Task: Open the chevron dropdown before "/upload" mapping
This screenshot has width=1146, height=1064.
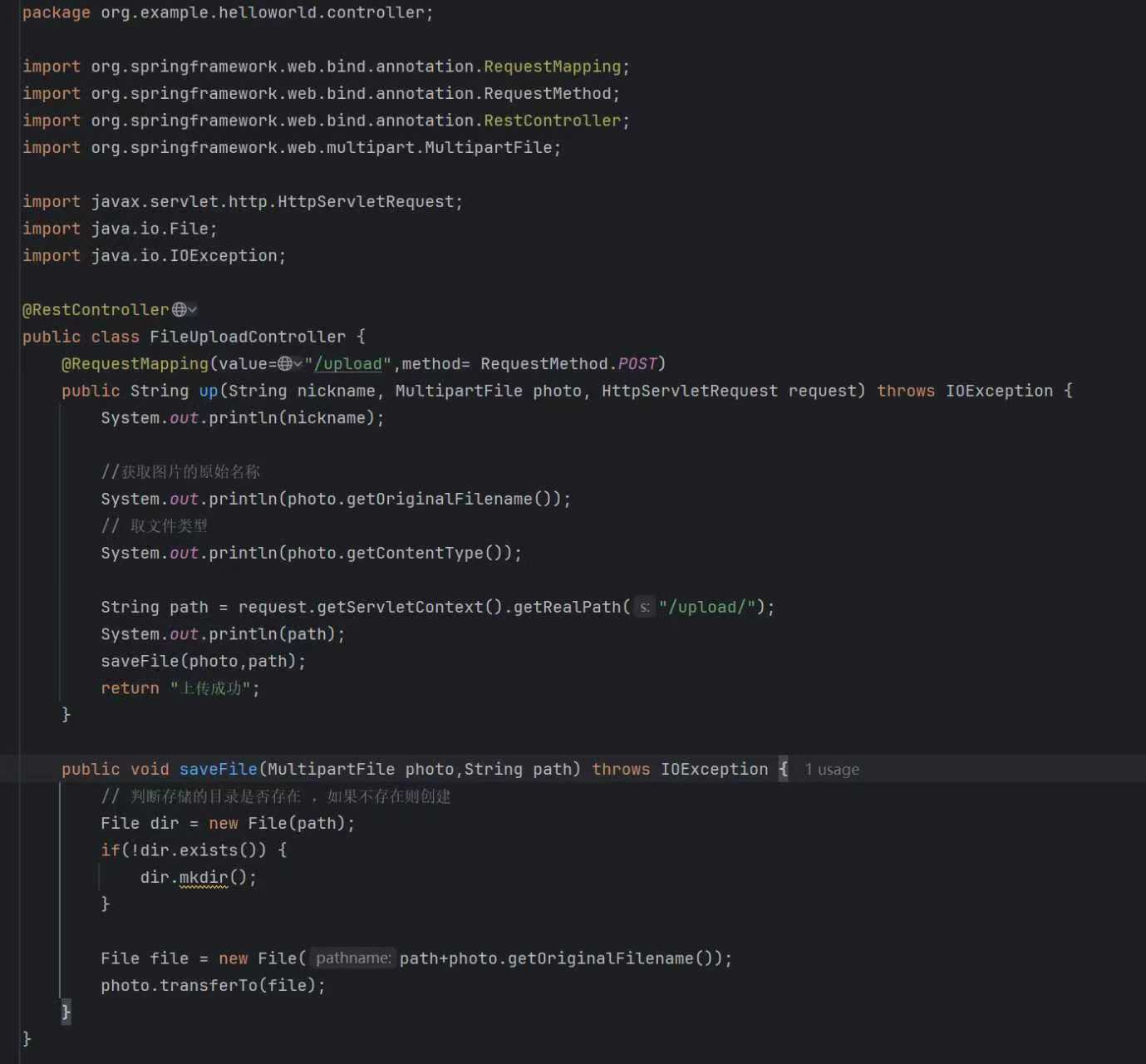Action: [x=298, y=364]
